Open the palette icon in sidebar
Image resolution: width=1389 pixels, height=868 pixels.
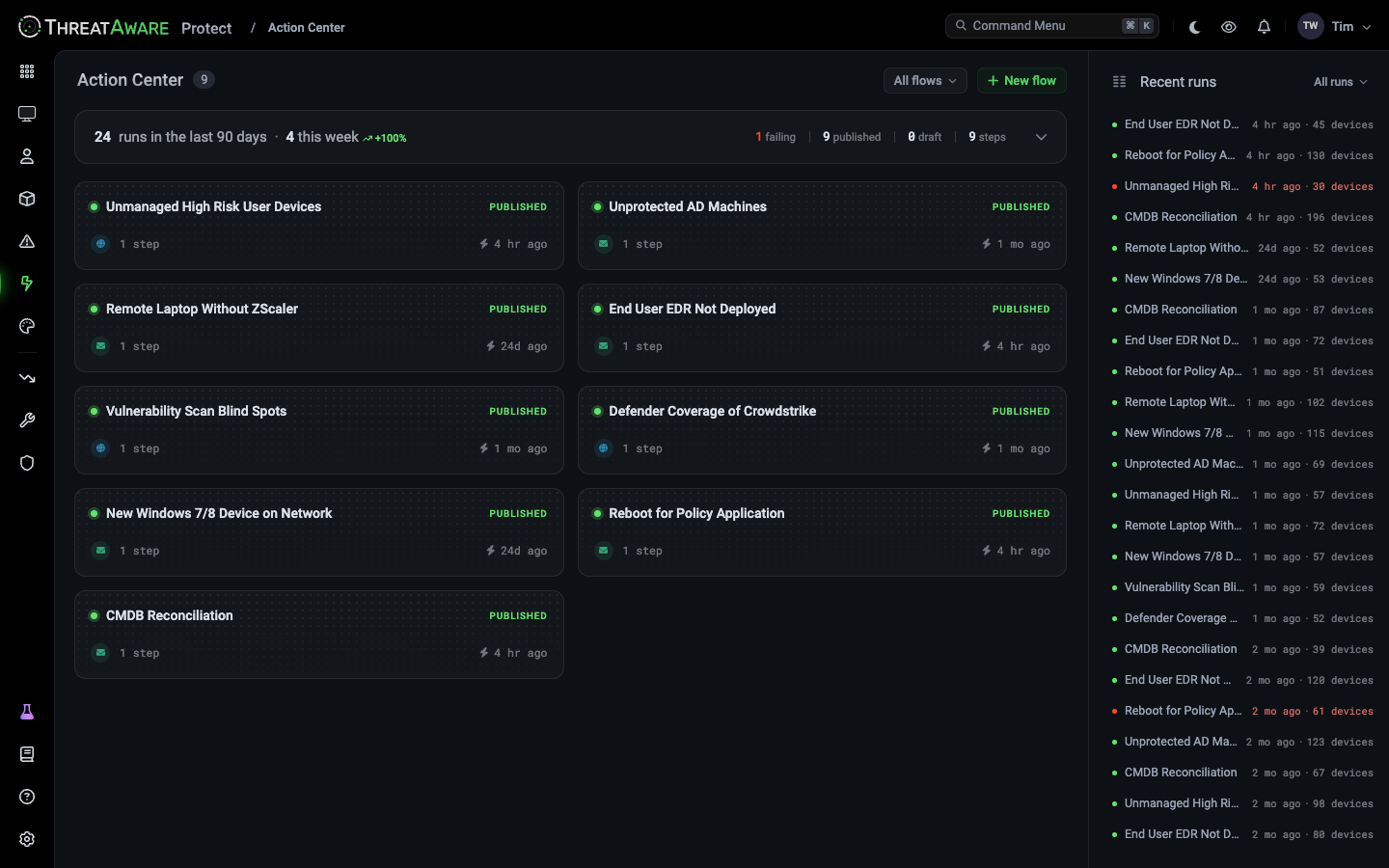pyautogui.click(x=27, y=326)
